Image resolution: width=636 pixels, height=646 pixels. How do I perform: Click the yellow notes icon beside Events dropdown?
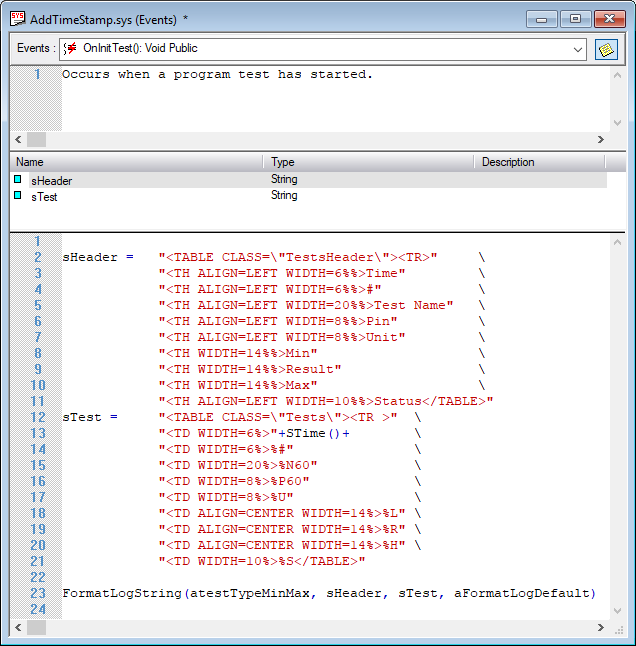[606, 49]
